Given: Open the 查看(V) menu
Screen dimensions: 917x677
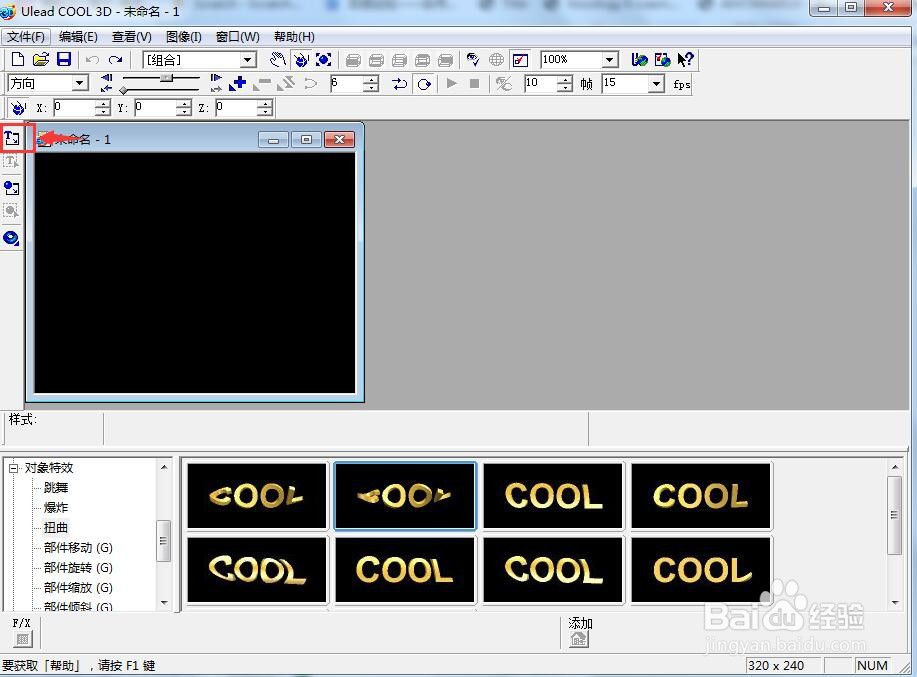Looking at the screenshot, I should click(x=132, y=37).
